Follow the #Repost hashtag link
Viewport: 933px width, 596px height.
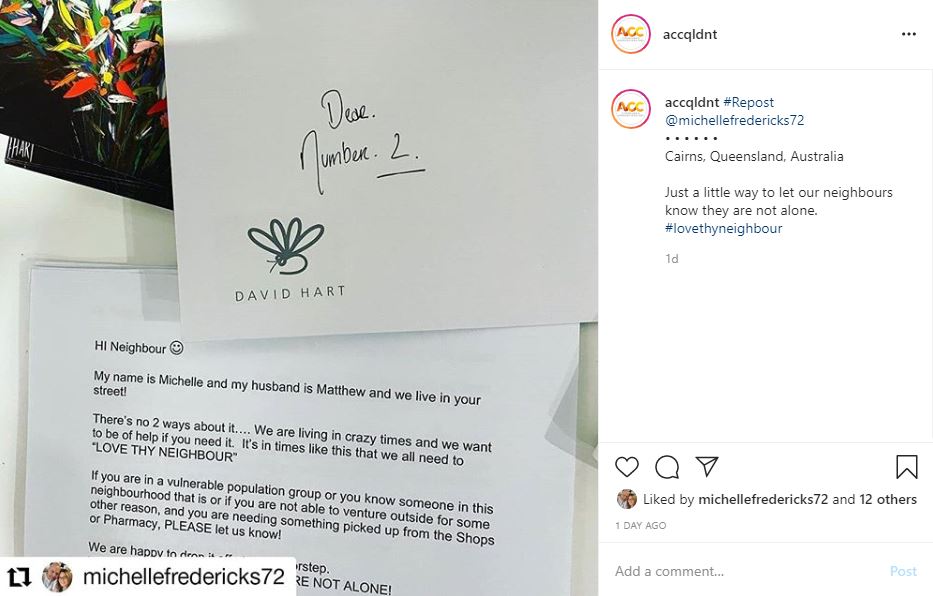[749, 102]
